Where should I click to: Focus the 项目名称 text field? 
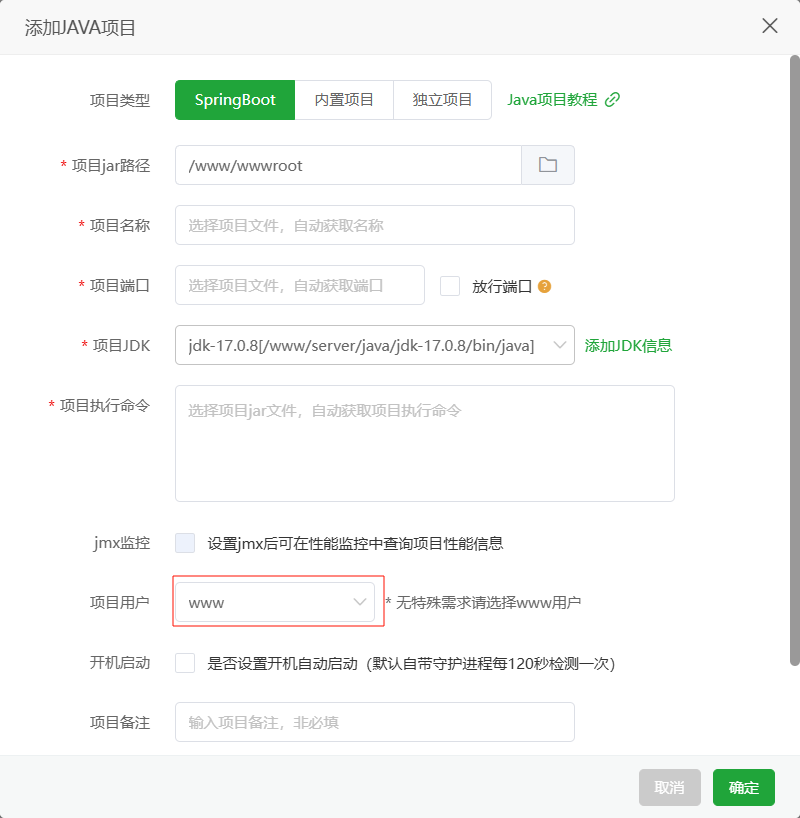[374, 225]
